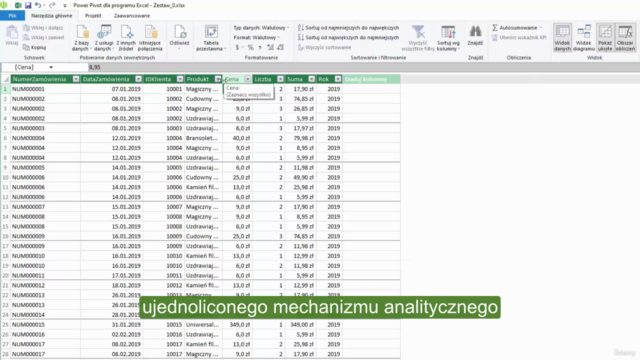Viewport: 640px width, 360px height.
Task: Undo the last action
Action: pyautogui.click(x=38, y=5)
